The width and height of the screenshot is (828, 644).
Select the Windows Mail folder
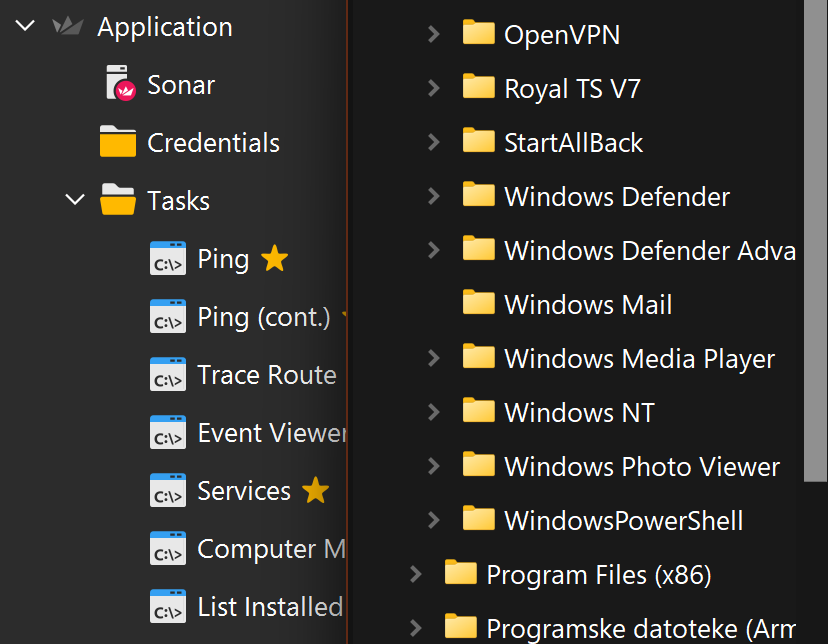(x=588, y=304)
